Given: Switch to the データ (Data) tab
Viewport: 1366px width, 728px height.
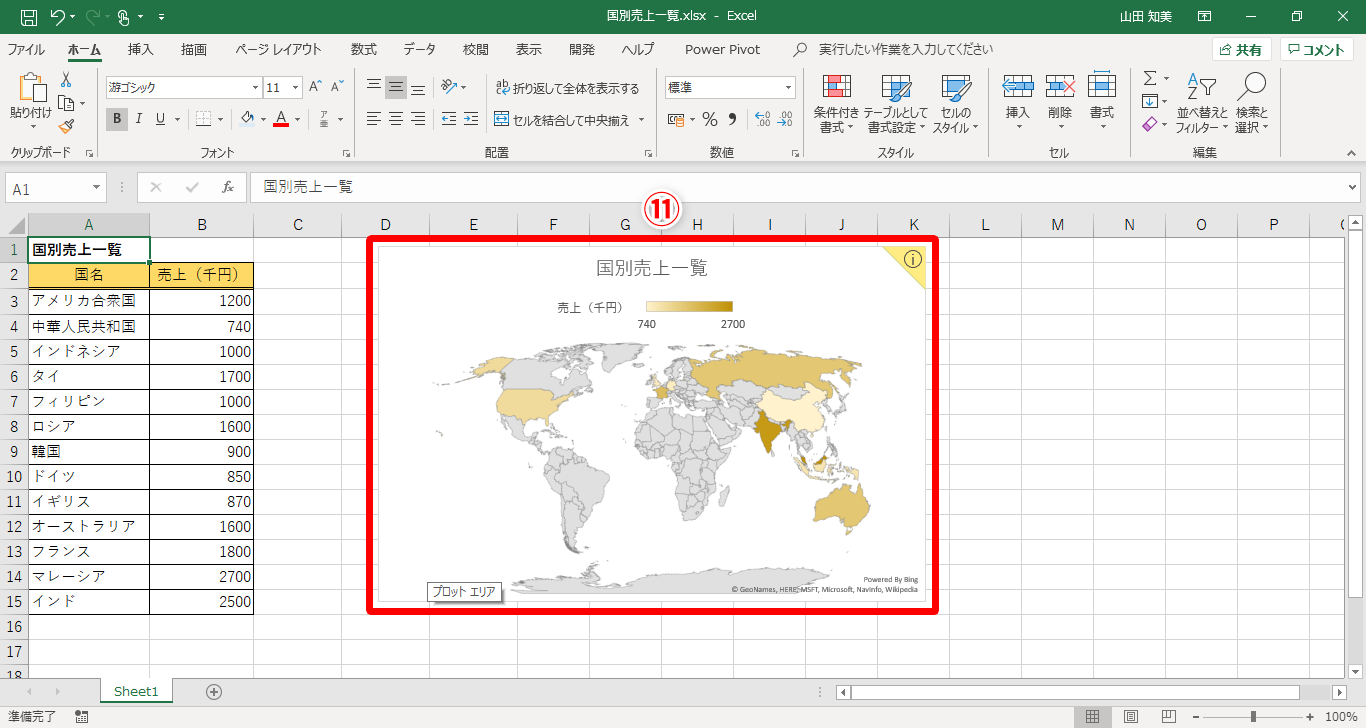Looking at the screenshot, I should click(420, 49).
